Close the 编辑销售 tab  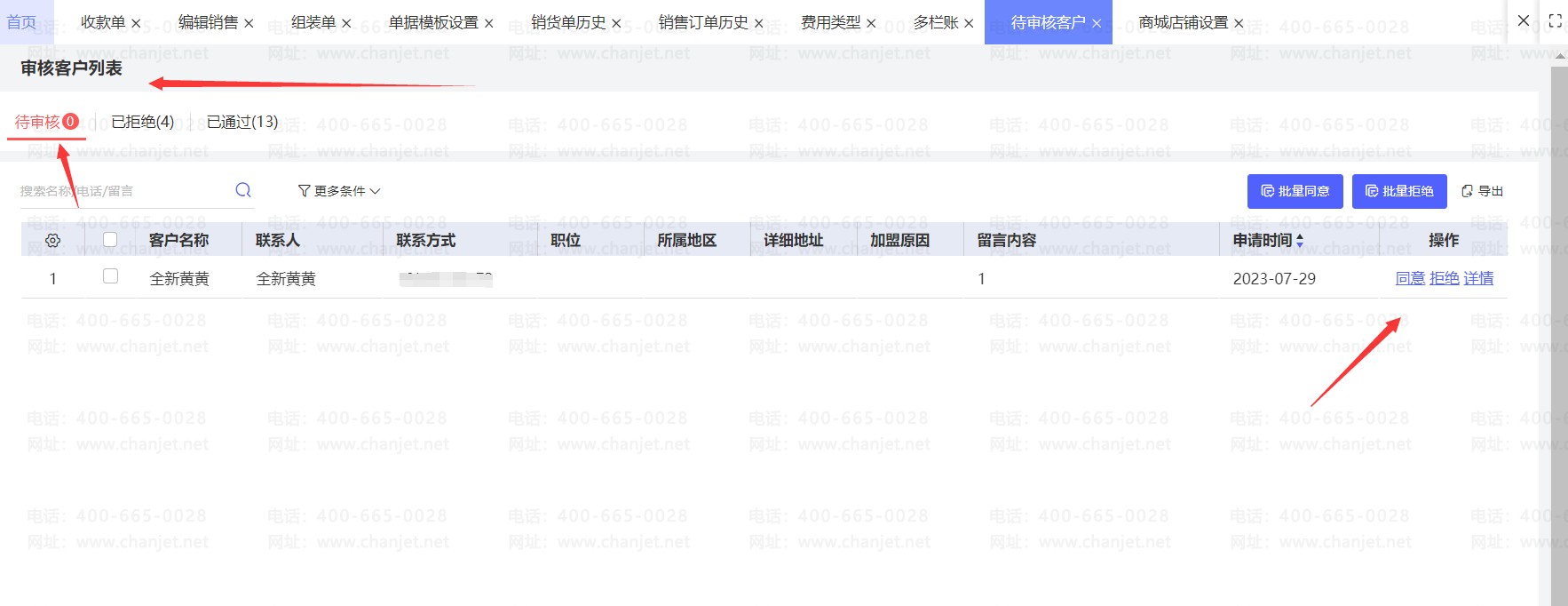click(249, 23)
